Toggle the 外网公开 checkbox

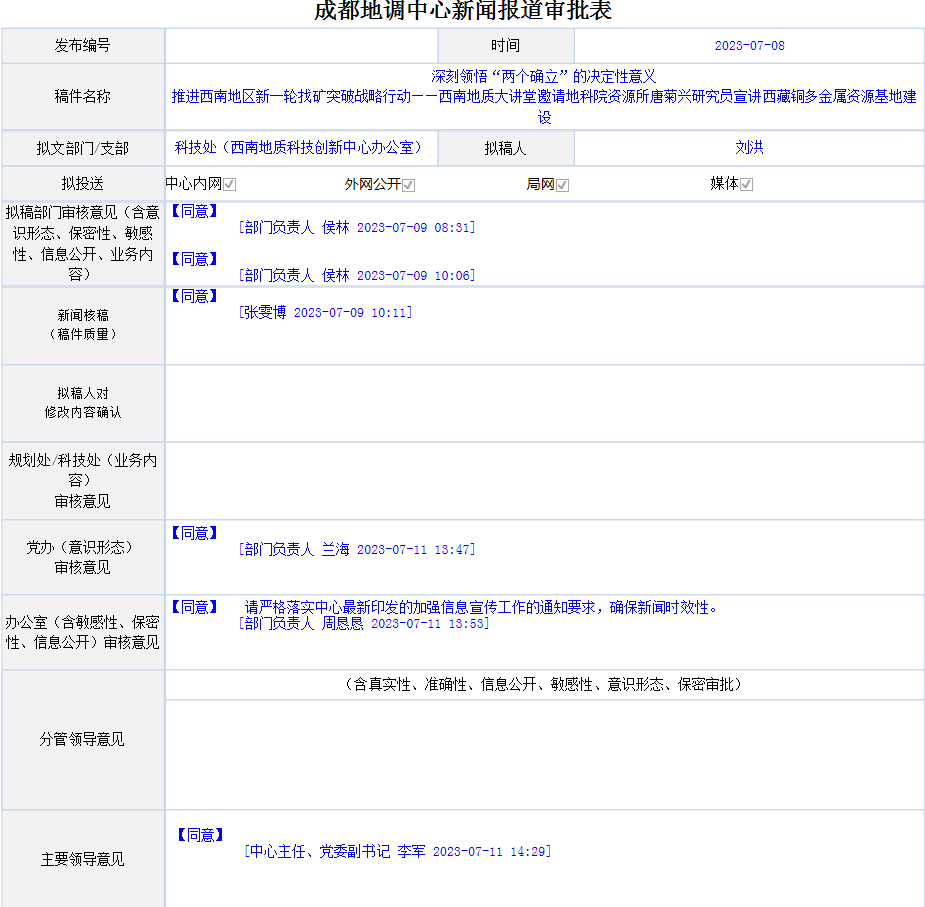408,185
